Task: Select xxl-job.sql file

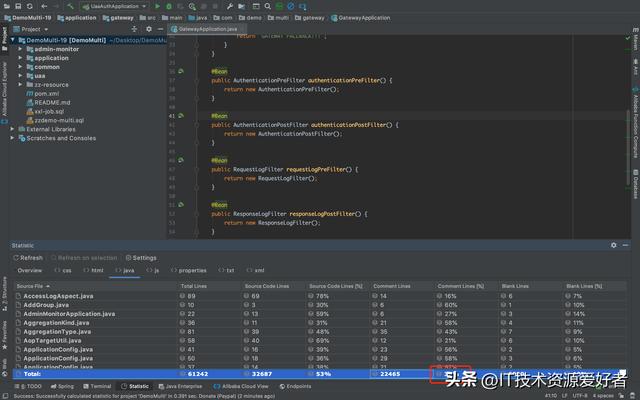Action: [45, 111]
